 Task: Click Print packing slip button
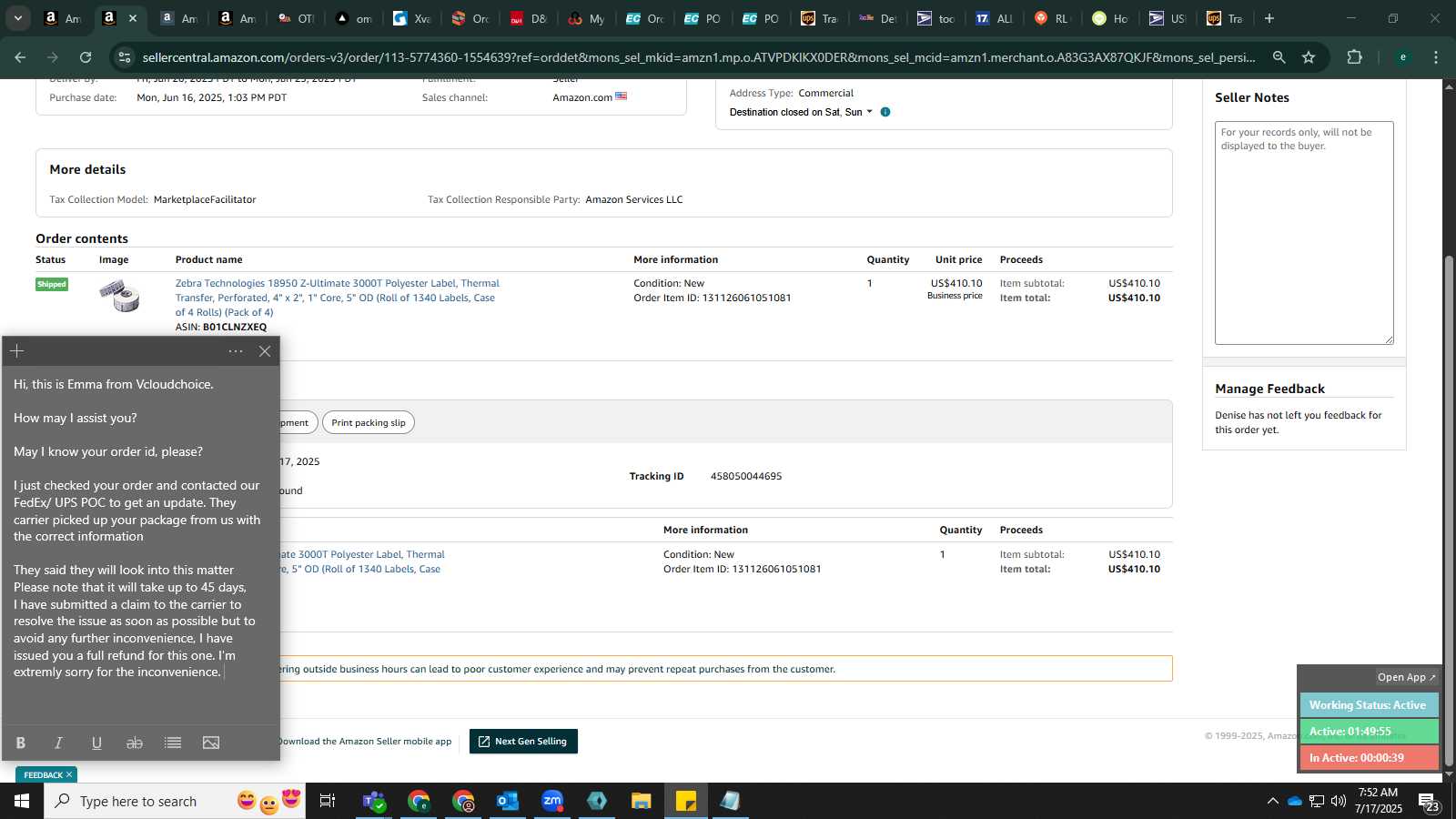[x=369, y=422]
